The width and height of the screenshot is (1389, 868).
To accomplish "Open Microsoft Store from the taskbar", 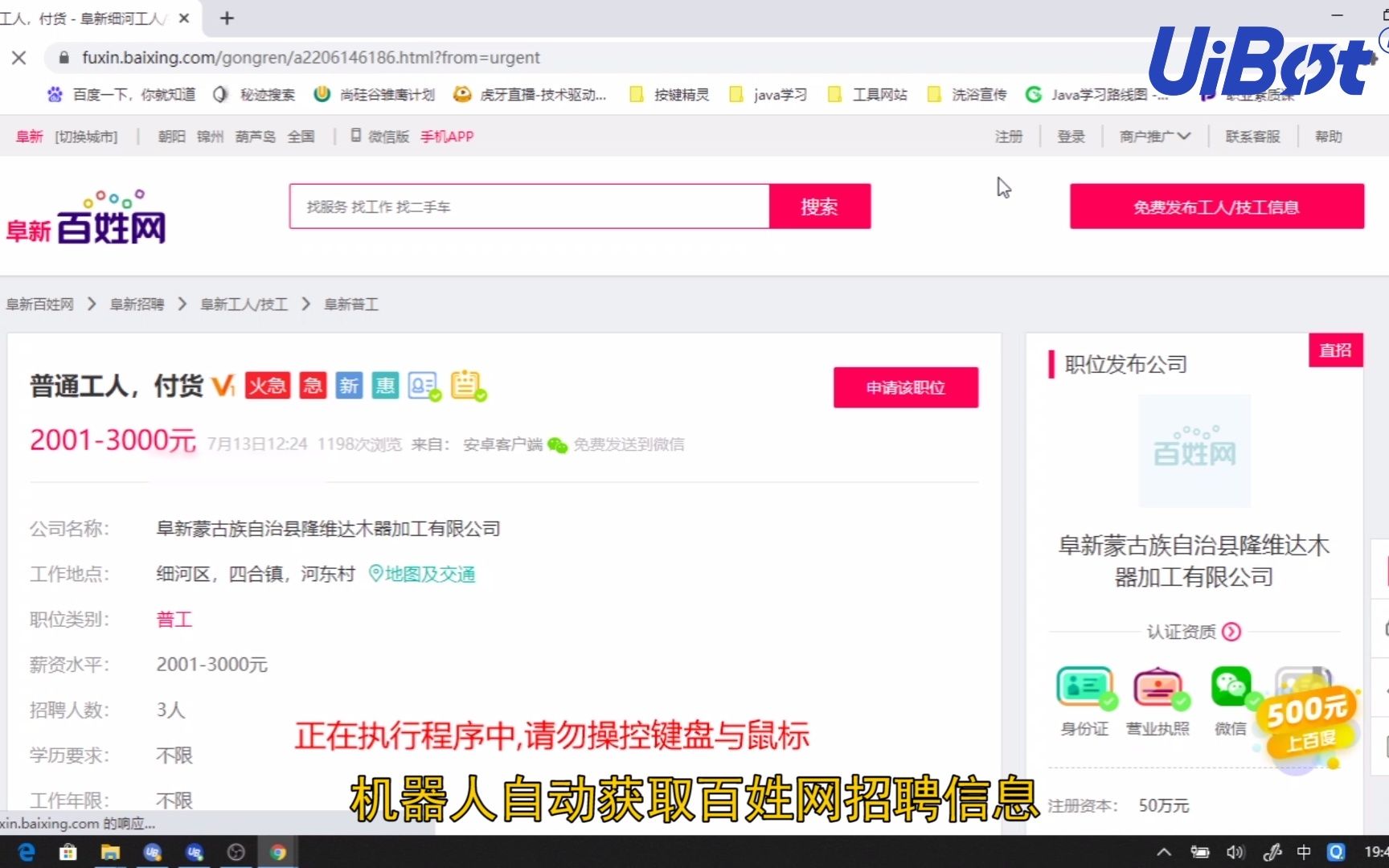I will pos(68,852).
